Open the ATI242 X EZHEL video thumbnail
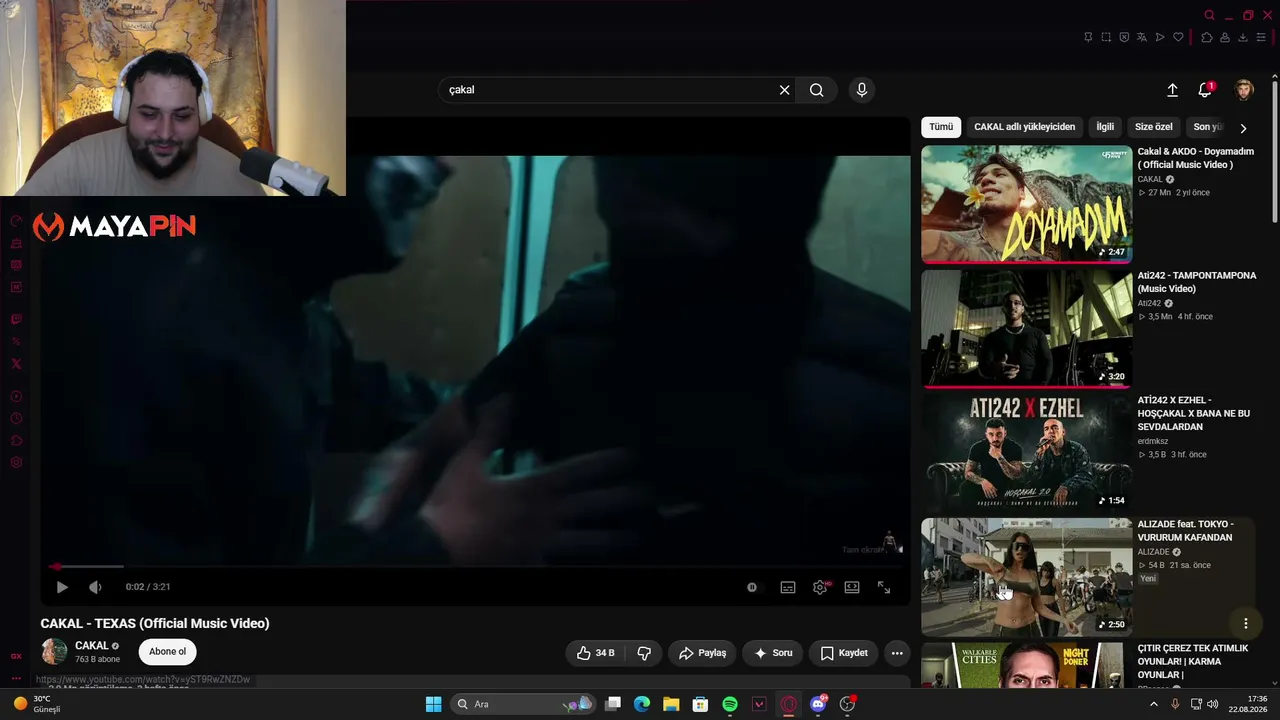The width and height of the screenshot is (1280, 720). point(1026,452)
